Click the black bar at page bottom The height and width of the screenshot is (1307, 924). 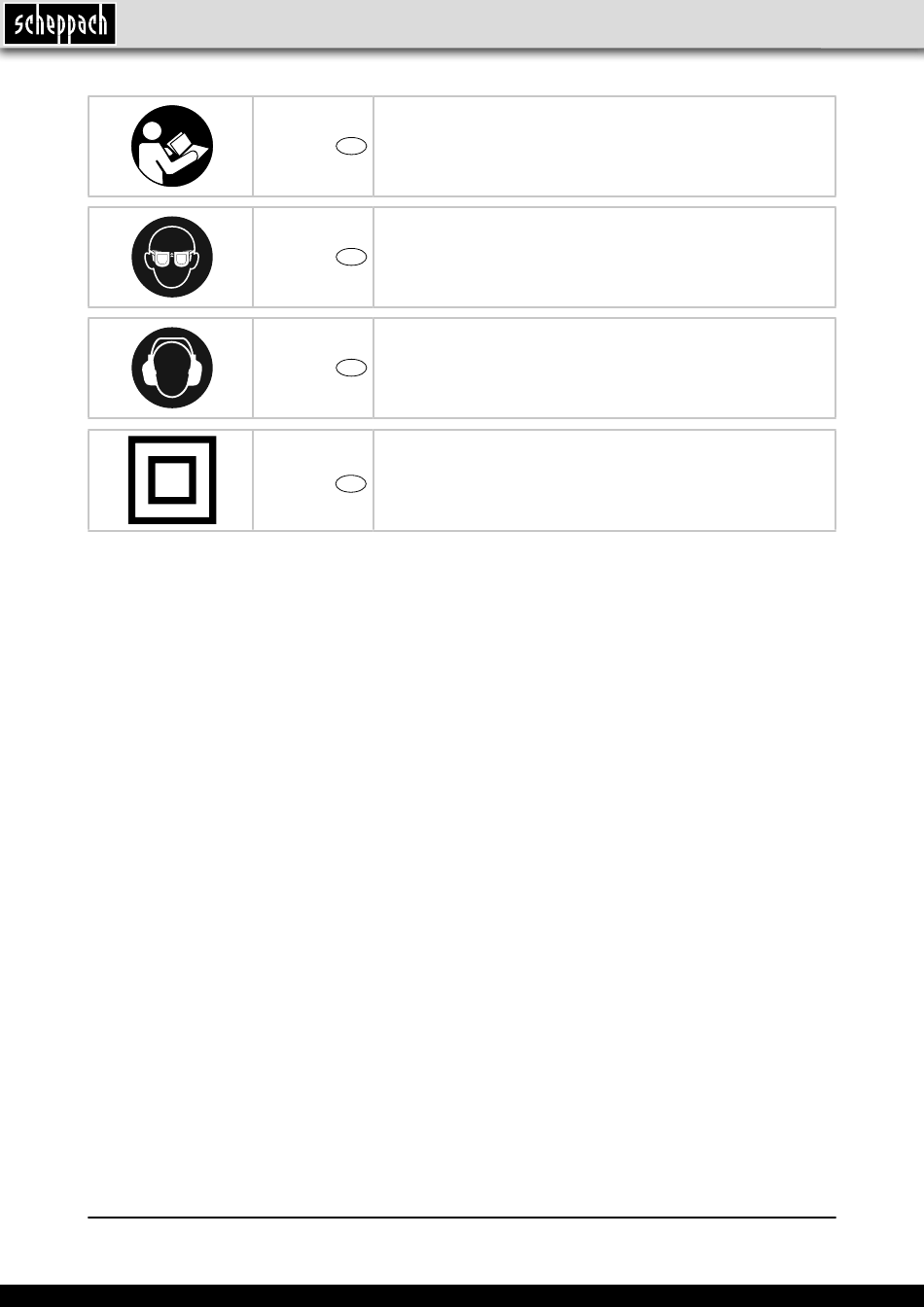pyautogui.click(x=462, y=1295)
